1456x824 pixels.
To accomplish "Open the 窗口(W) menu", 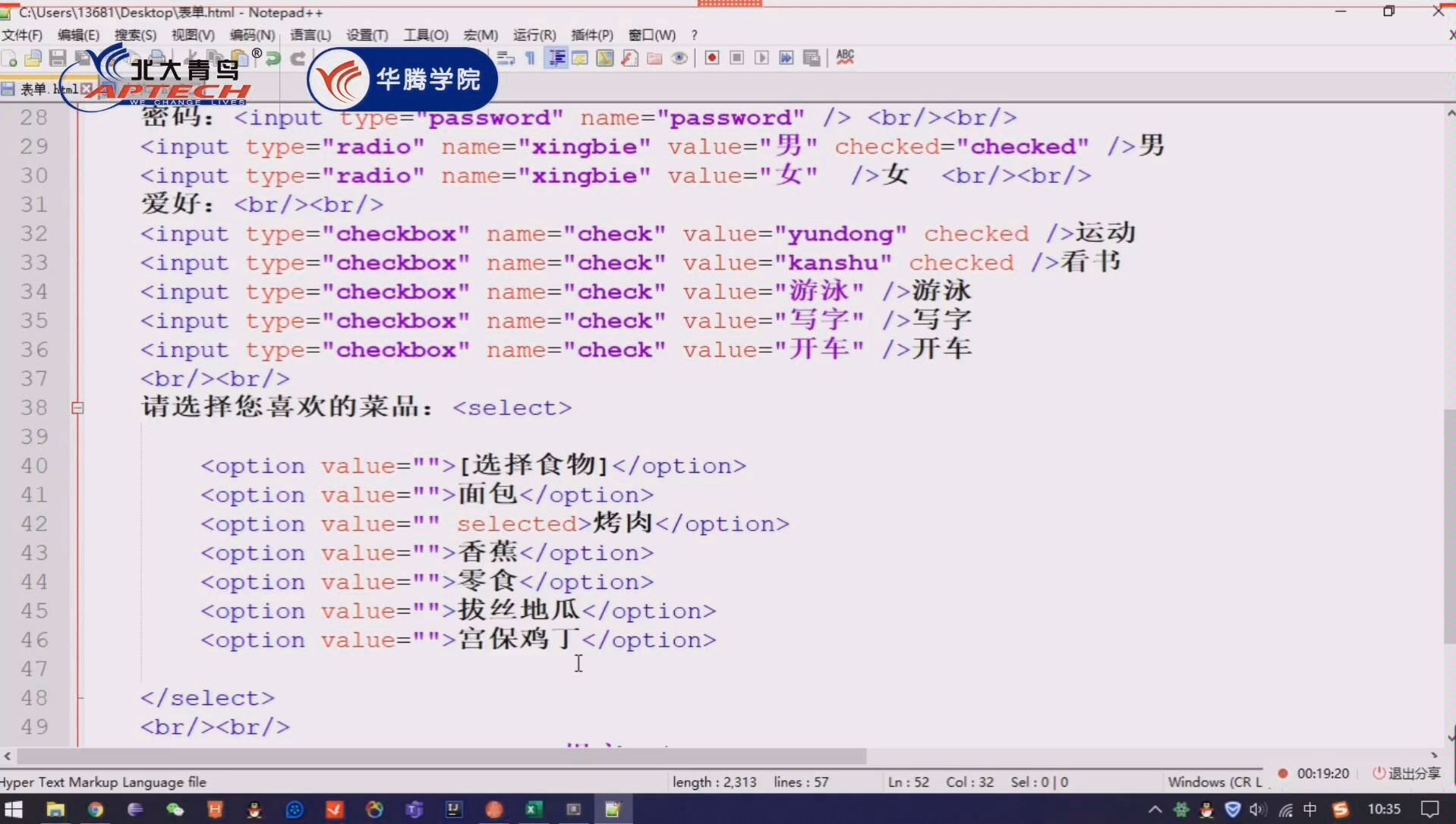I will (x=652, y=35).
